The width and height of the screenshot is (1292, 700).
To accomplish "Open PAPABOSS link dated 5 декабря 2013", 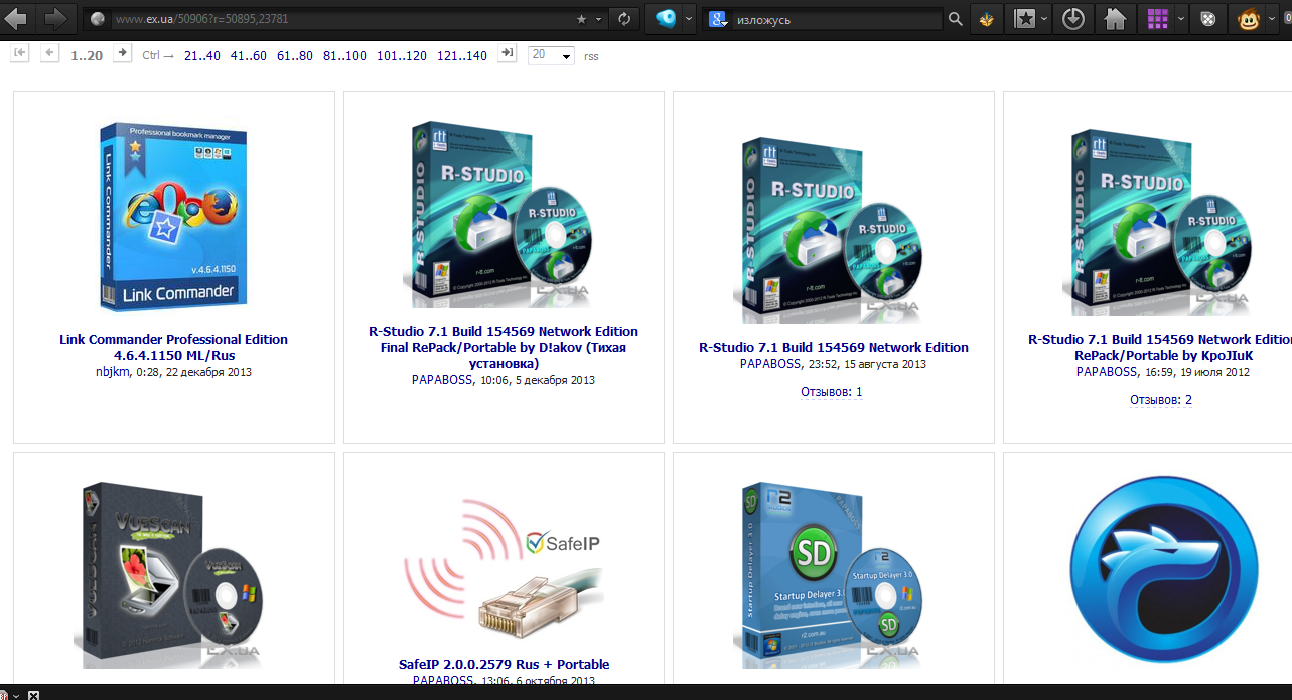I will coord(443,380).
